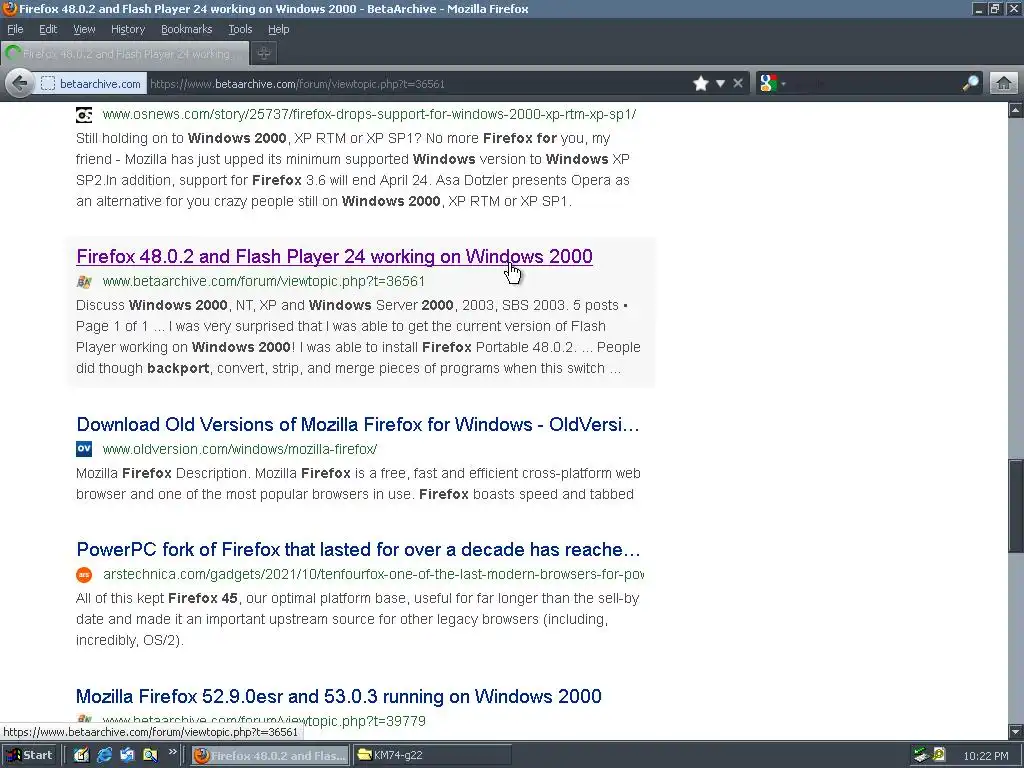Switch to the Firefox taskbar button

tap(270, 756)
